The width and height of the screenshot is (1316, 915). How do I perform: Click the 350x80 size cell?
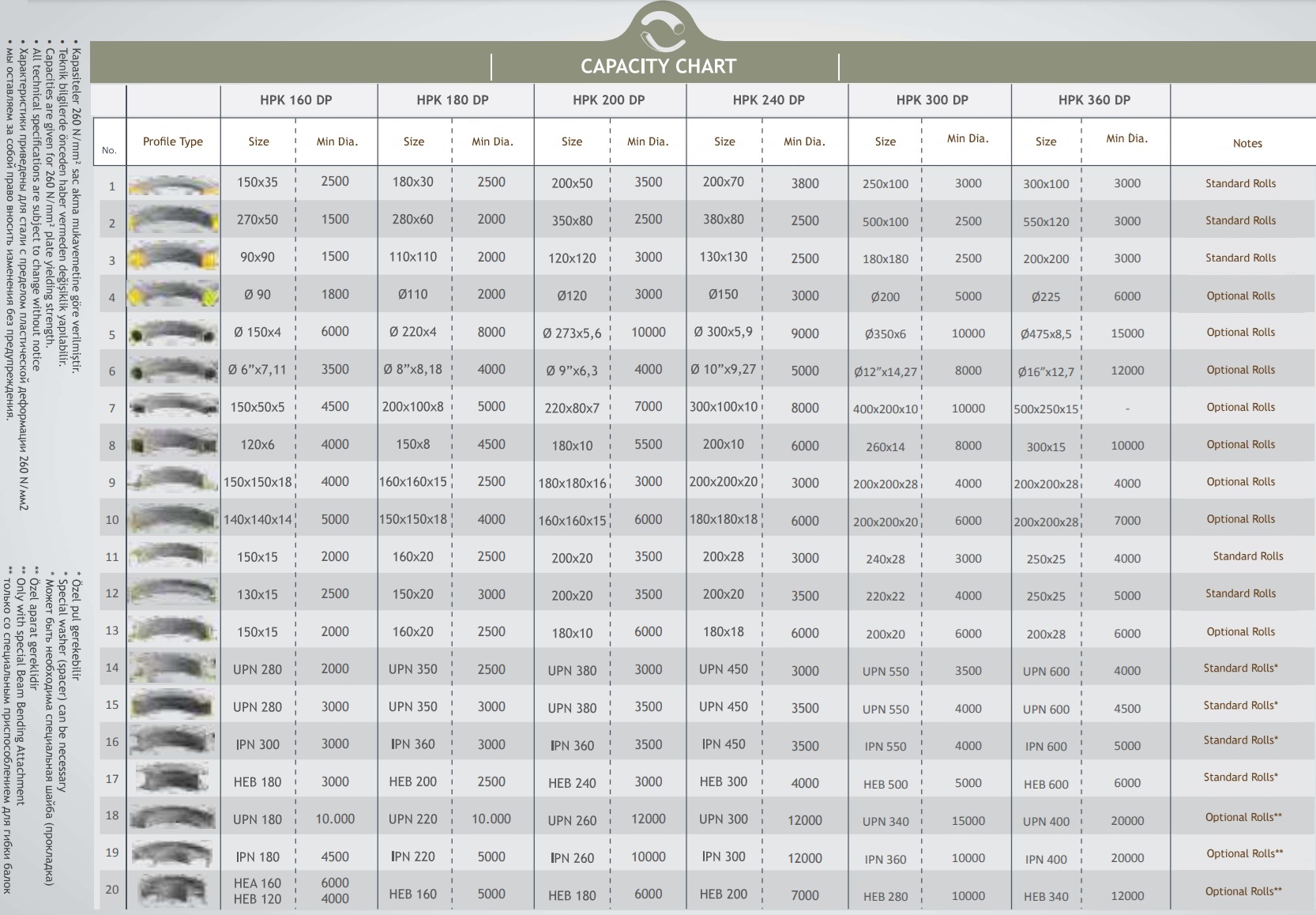pos(572,221)
